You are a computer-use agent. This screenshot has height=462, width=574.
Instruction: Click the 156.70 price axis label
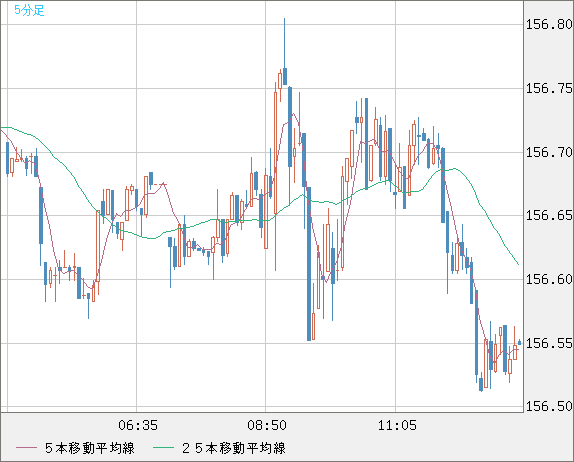[x=549, y=152]
